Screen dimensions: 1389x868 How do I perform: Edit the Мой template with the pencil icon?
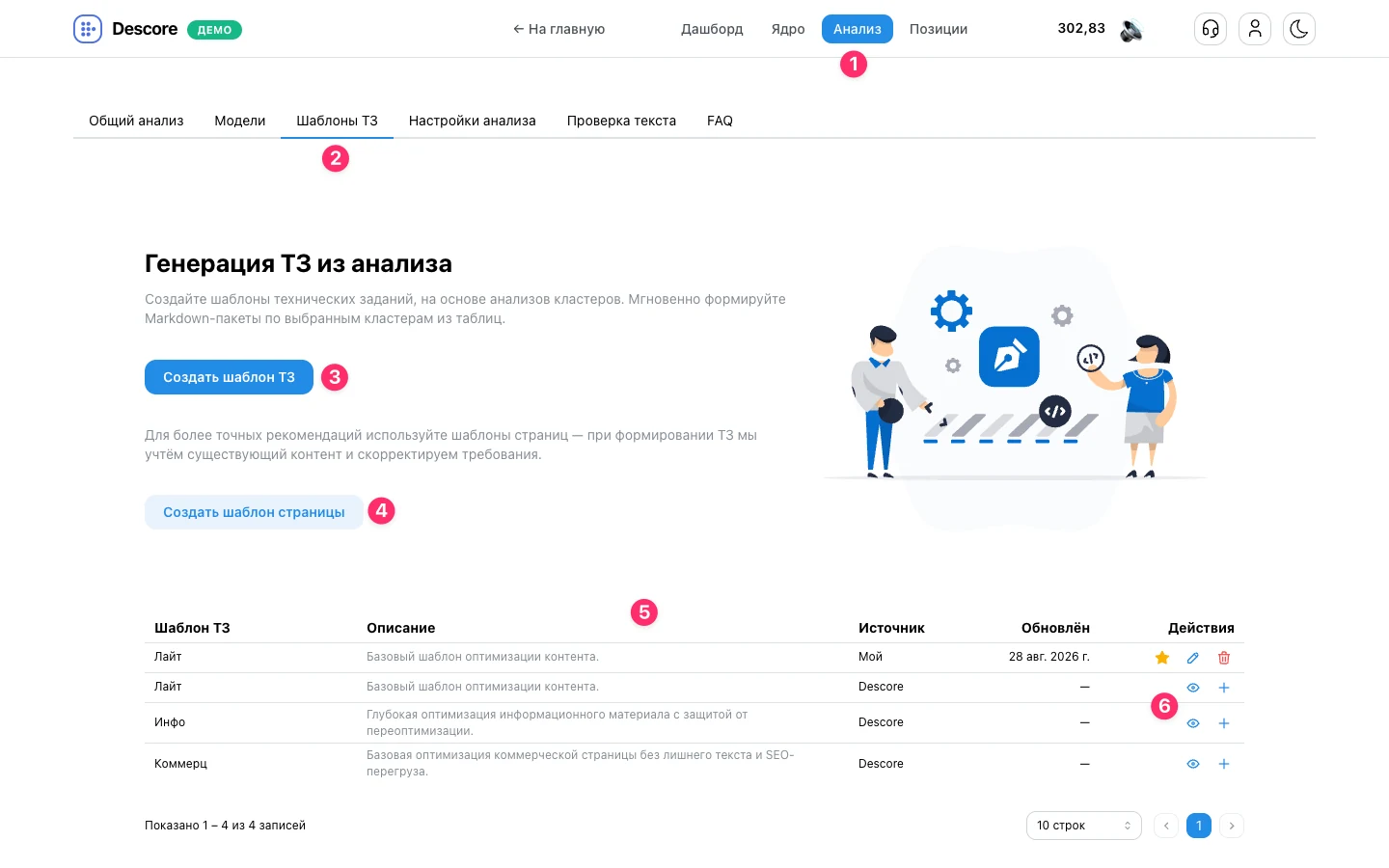1193,658
